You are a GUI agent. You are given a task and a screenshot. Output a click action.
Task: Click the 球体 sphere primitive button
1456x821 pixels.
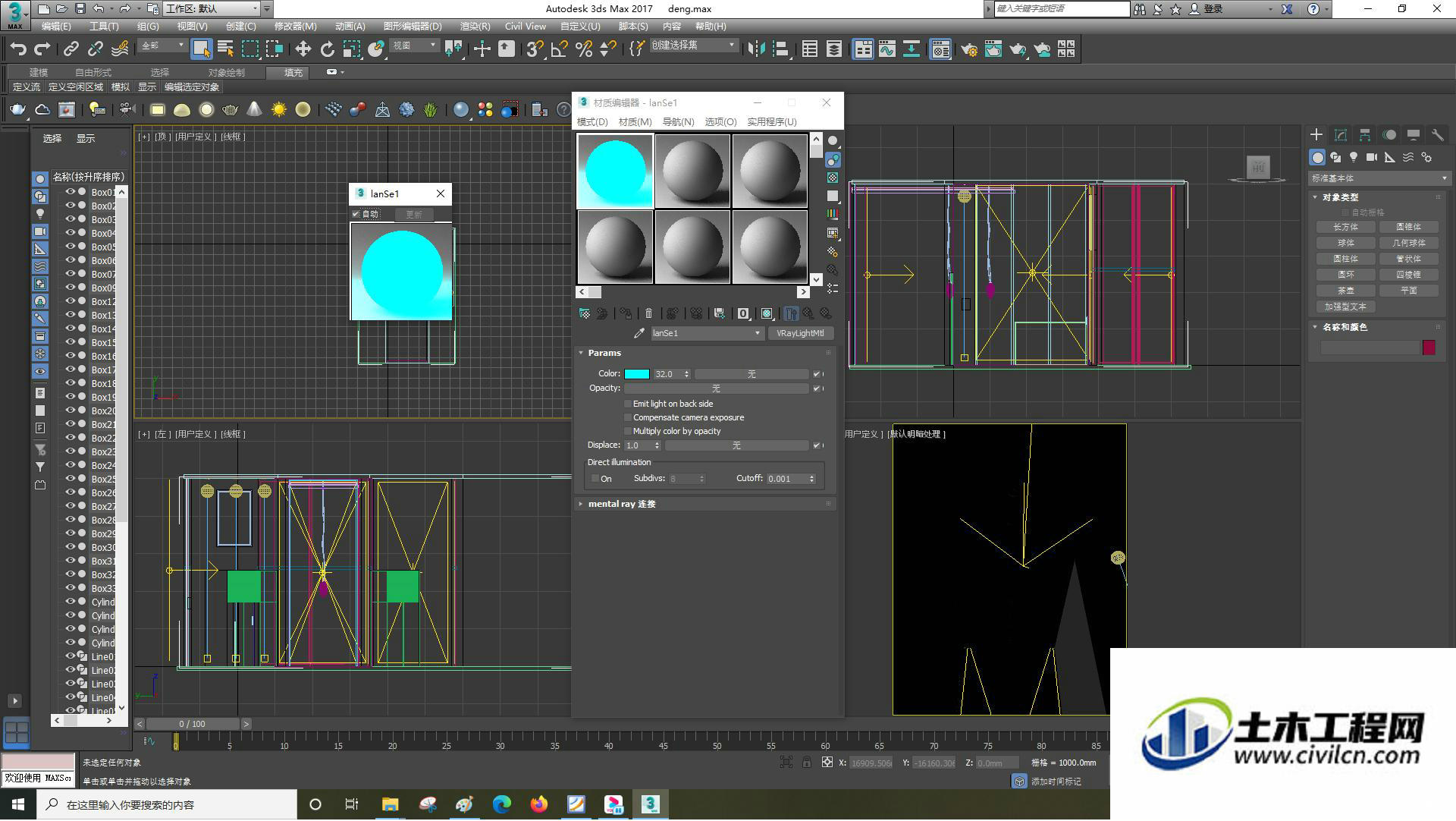(1345, 244)
